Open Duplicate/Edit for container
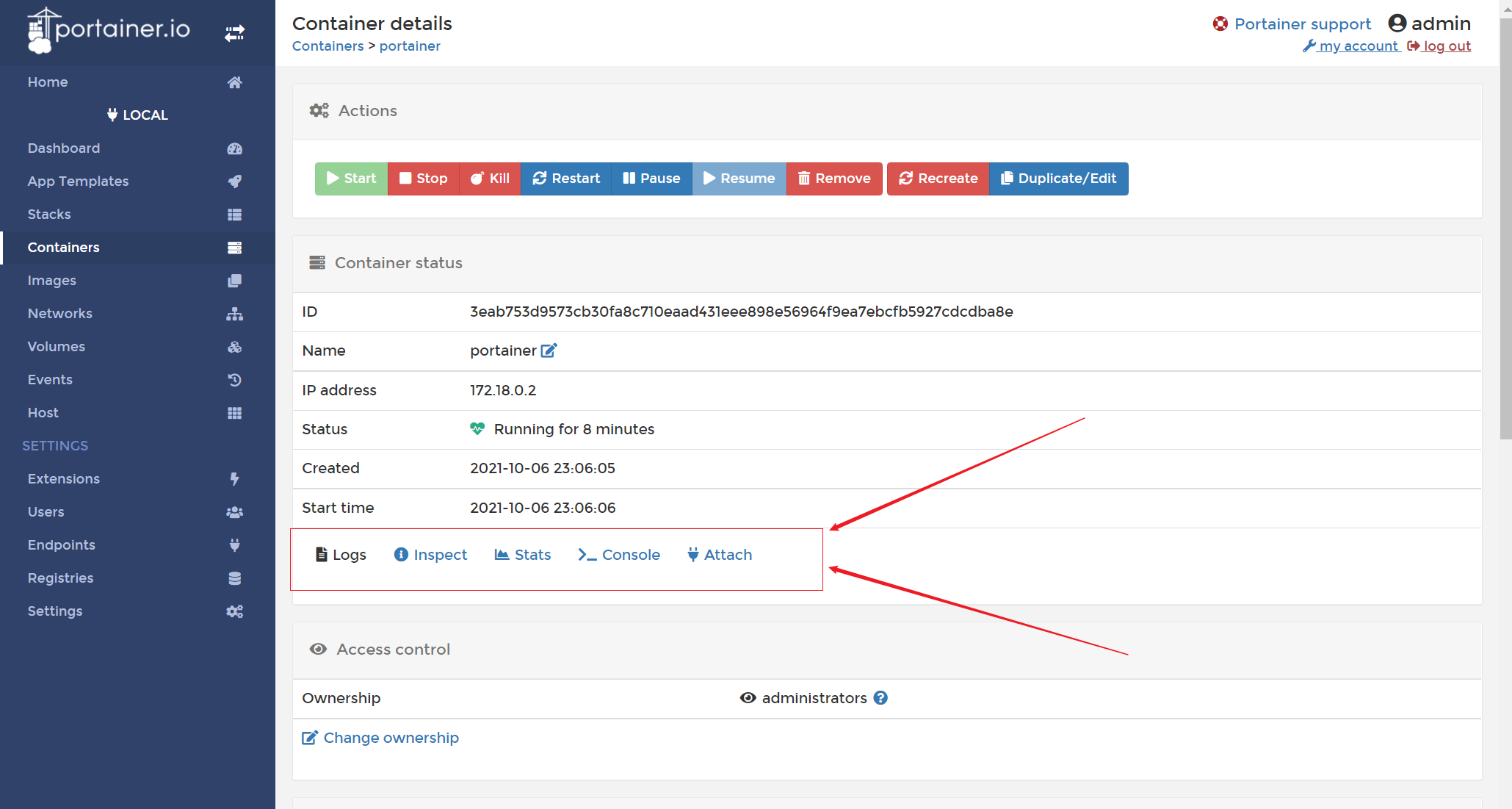The width and height of the screenshot is (1512, 809). pos(1058,179)
